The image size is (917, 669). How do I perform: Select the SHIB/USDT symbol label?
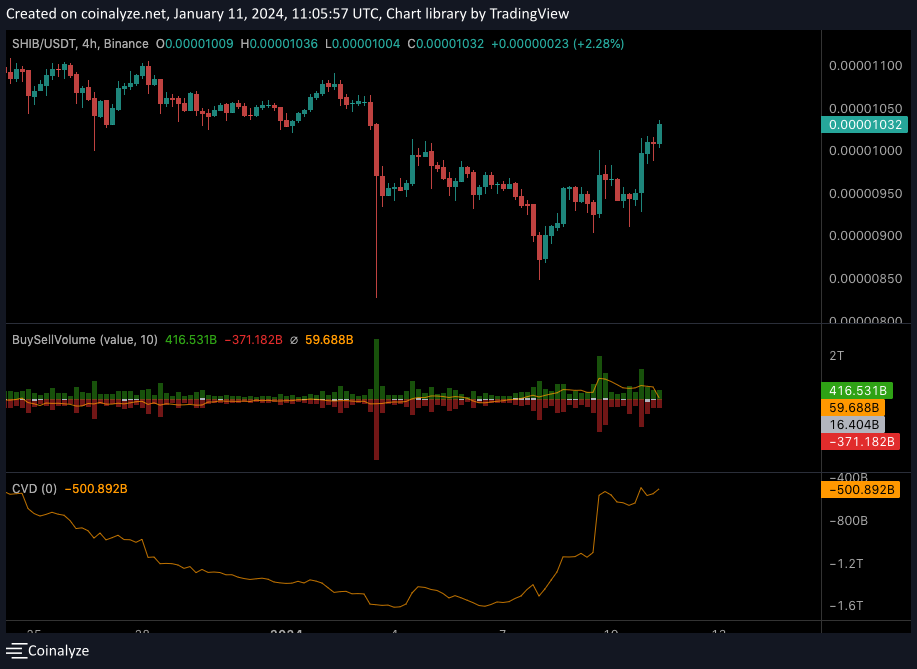click(x=46, y=44)
